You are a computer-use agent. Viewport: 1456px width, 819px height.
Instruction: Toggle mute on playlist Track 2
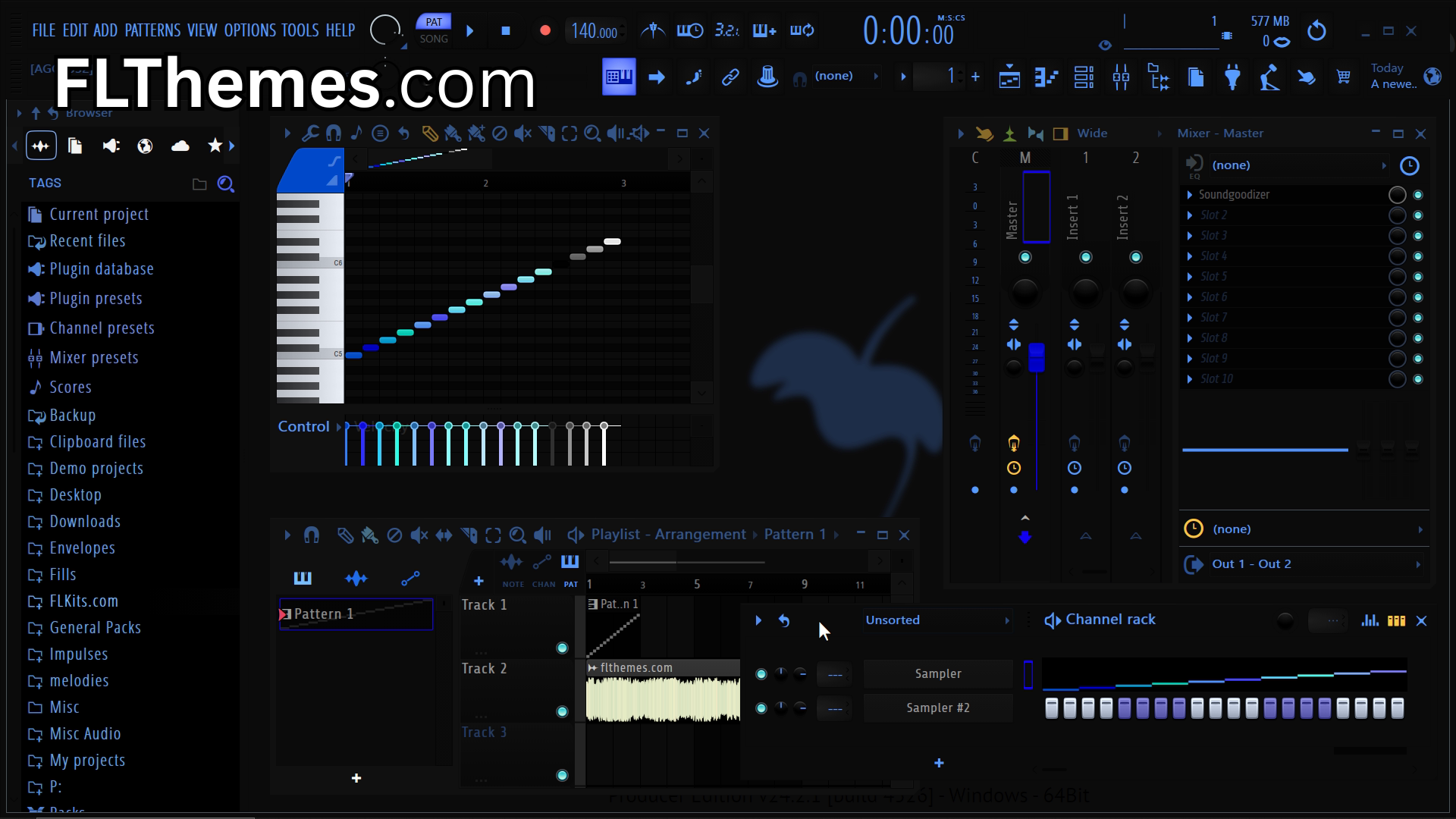[562, 711]
